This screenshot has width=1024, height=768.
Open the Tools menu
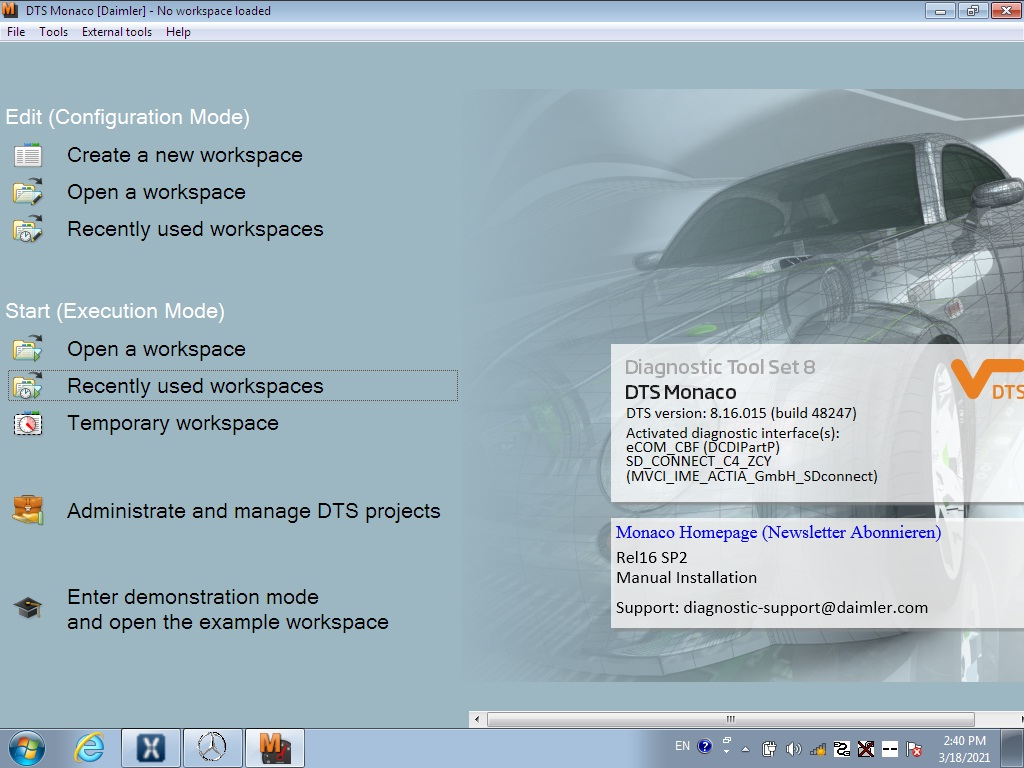coord(54,32)
